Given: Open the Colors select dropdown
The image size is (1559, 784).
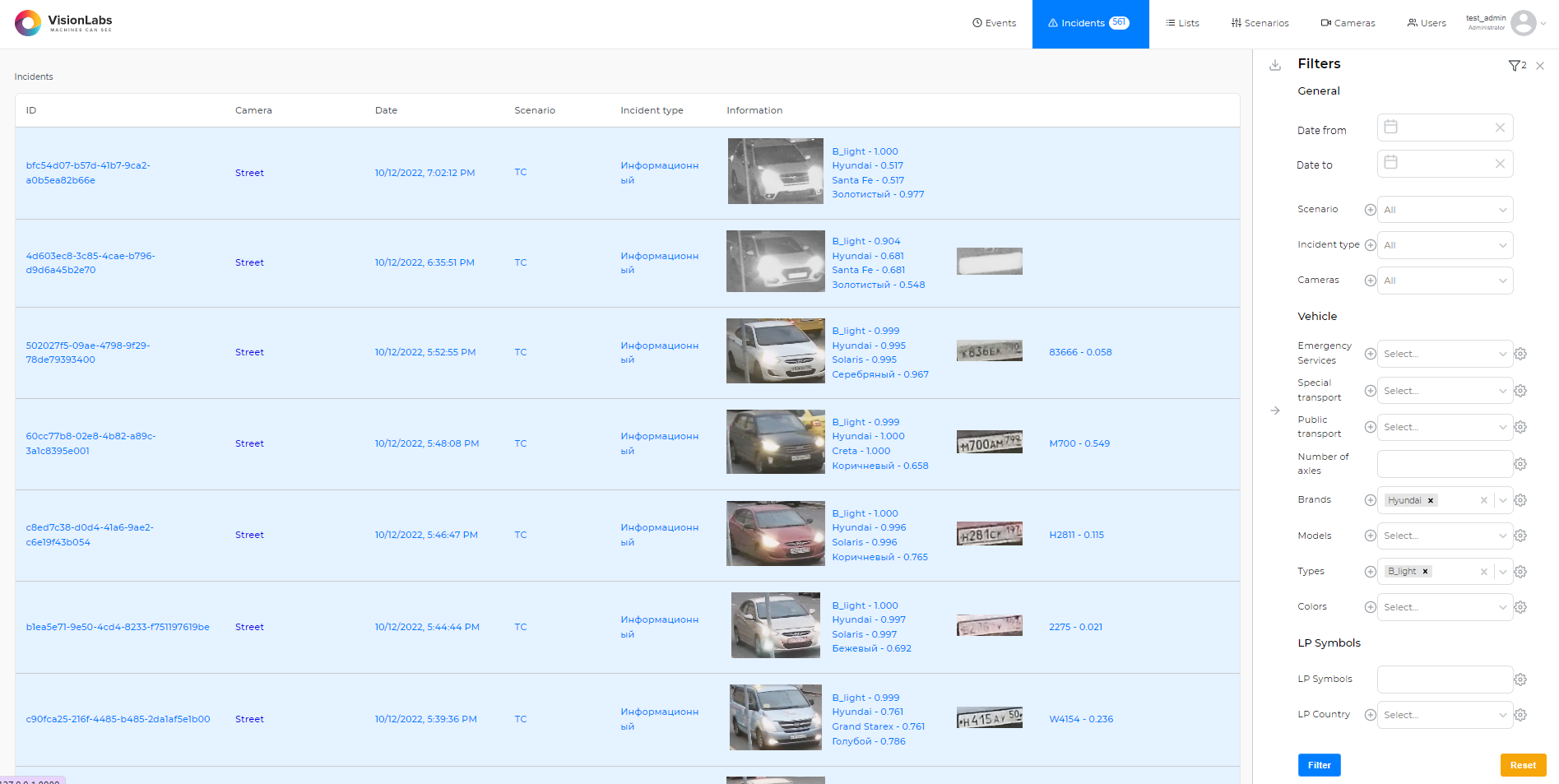Looking at the screenshot, I should pos(1445,607).
